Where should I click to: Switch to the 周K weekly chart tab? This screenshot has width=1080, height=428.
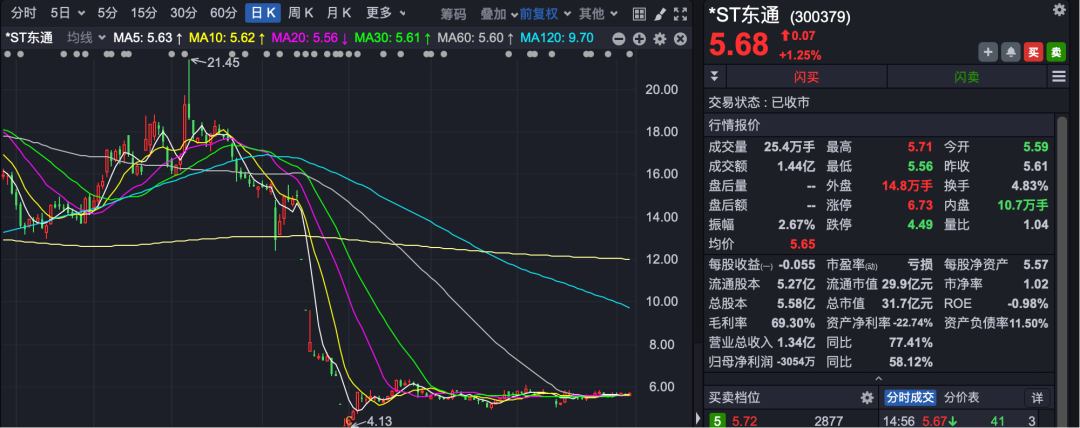coord(300,14)
